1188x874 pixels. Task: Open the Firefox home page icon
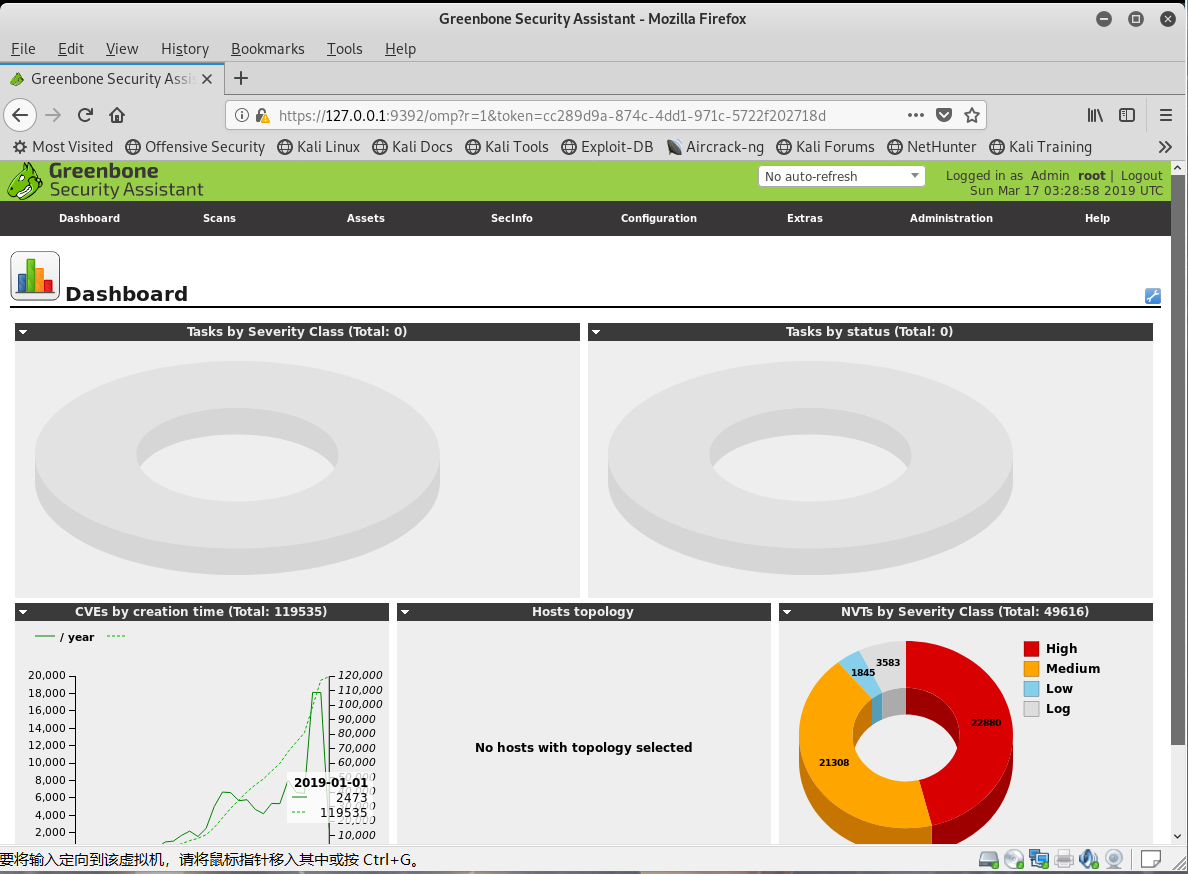[x=117, y=115]
